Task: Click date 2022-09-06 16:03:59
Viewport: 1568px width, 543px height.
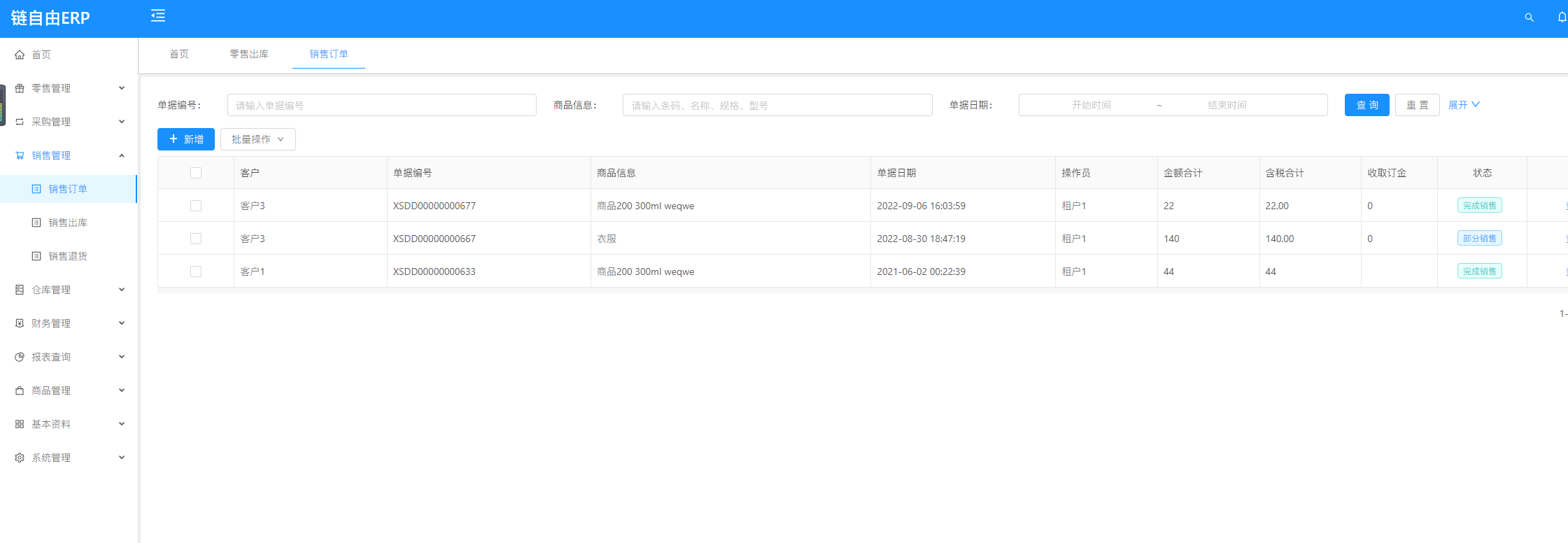Action: click(x=921, y=206)
